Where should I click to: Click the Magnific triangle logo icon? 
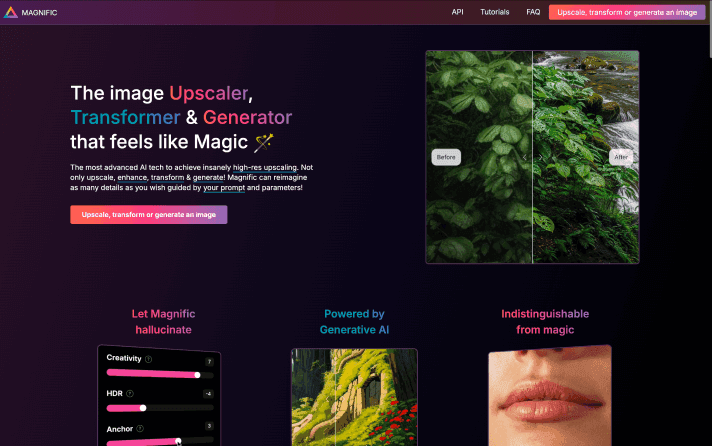pos(10,12)
